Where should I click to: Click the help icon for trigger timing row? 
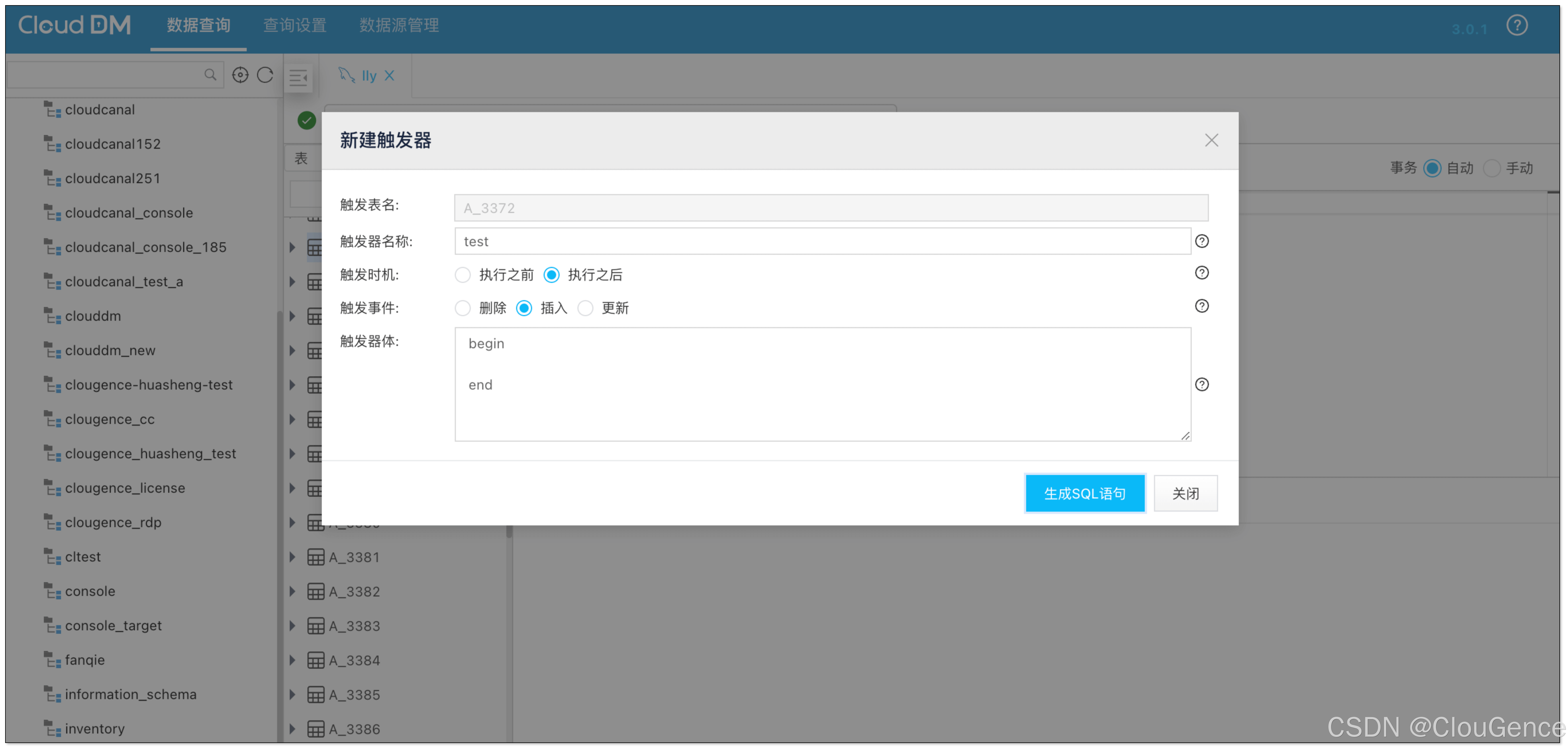[1202, 273]
